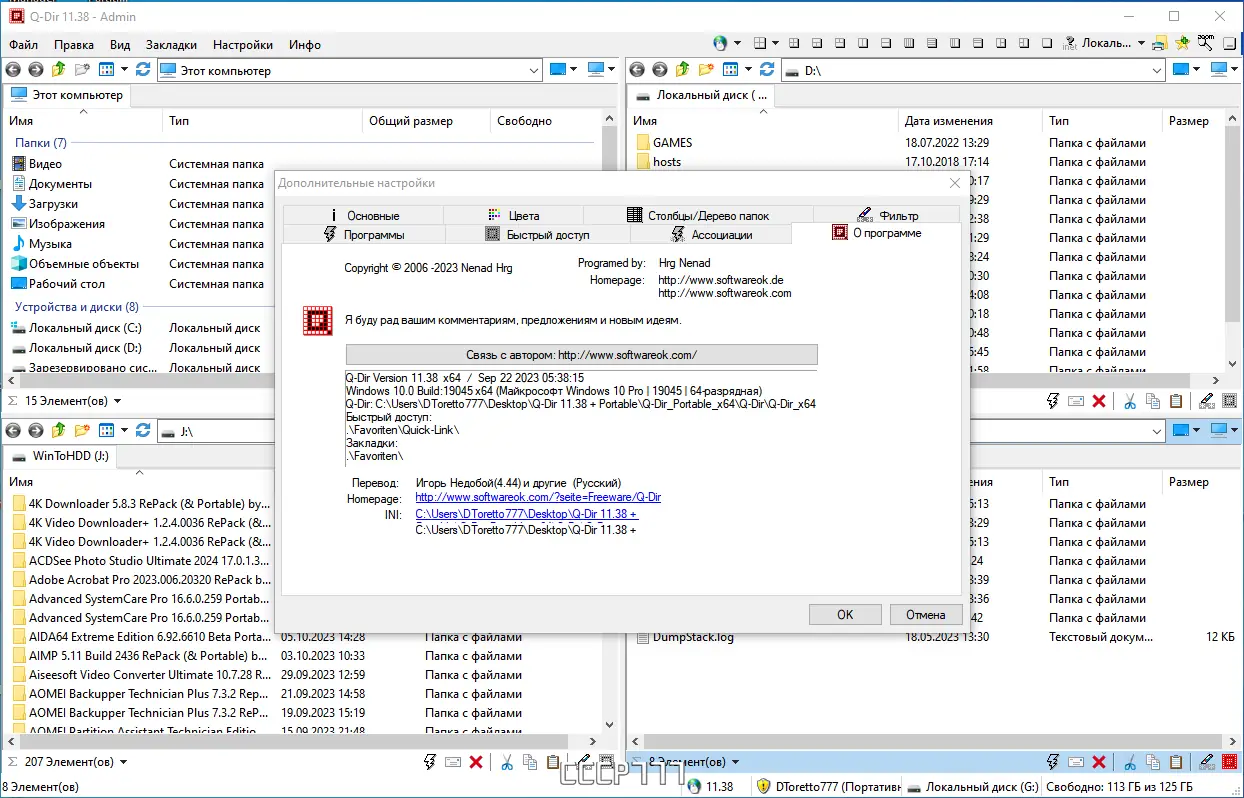The height and width of the screenshot is (798, 1244).
Task: Open the Закладки menu
Action: pyautogui.click(x=171, y=45)
